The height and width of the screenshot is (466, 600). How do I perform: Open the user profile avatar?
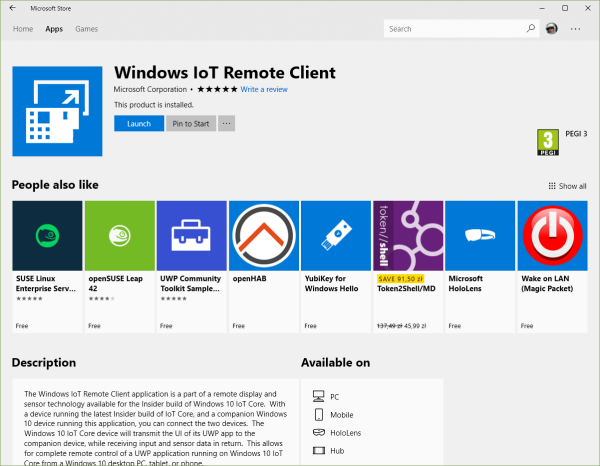coord(553,29)
